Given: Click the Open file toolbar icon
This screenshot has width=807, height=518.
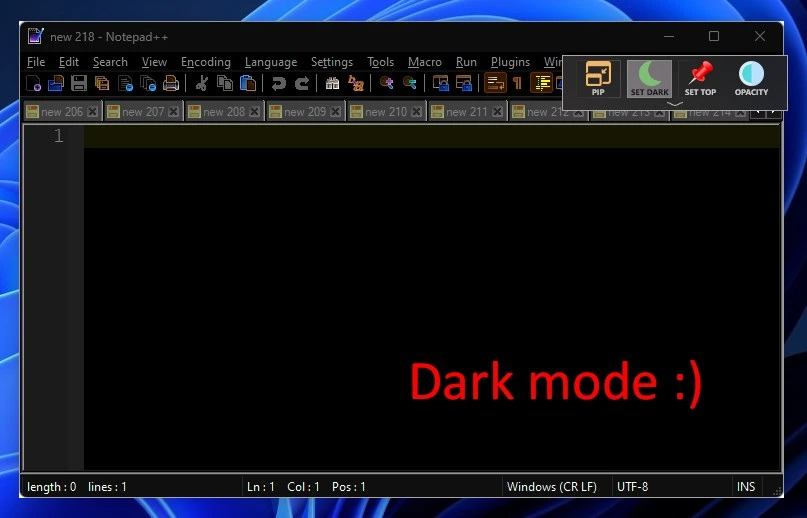Looking at the screenshot, I should tap(56, 83).
